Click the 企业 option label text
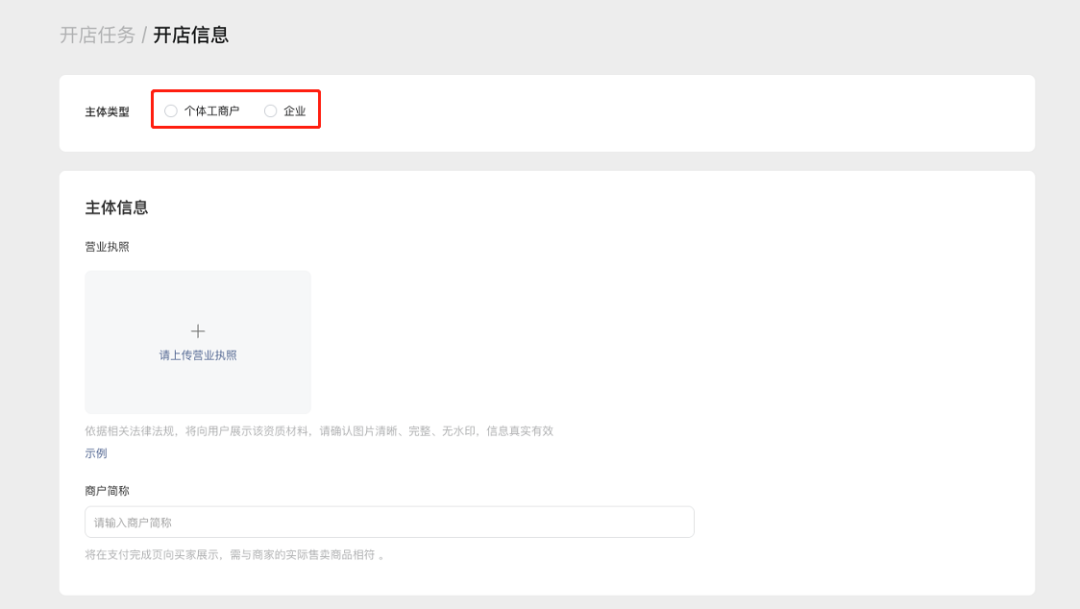The width and height of the screenshot is (1080, 609). click(x=295, y=111)
